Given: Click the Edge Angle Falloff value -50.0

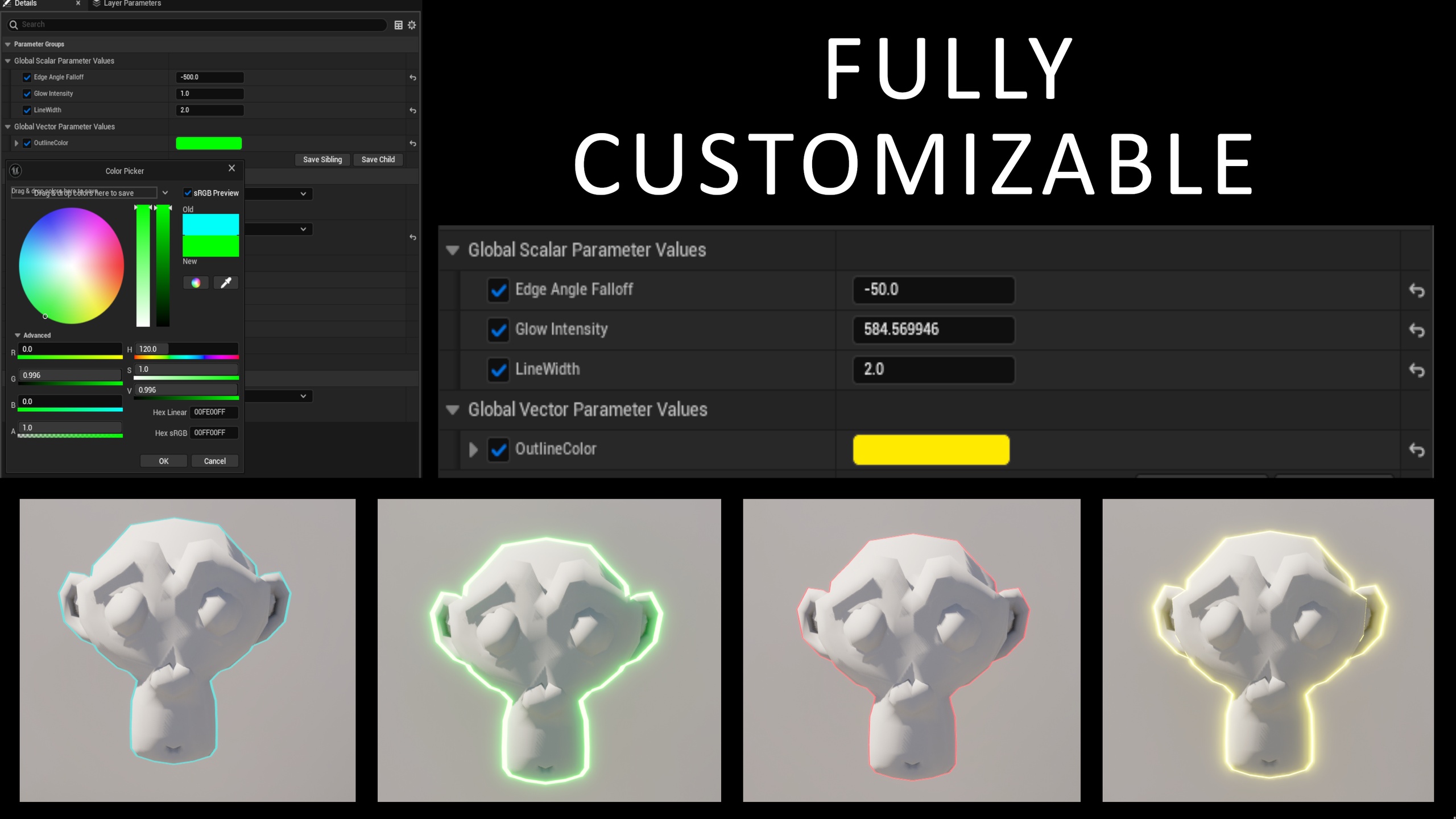Looking at the screenshot, I should [933, 290].
